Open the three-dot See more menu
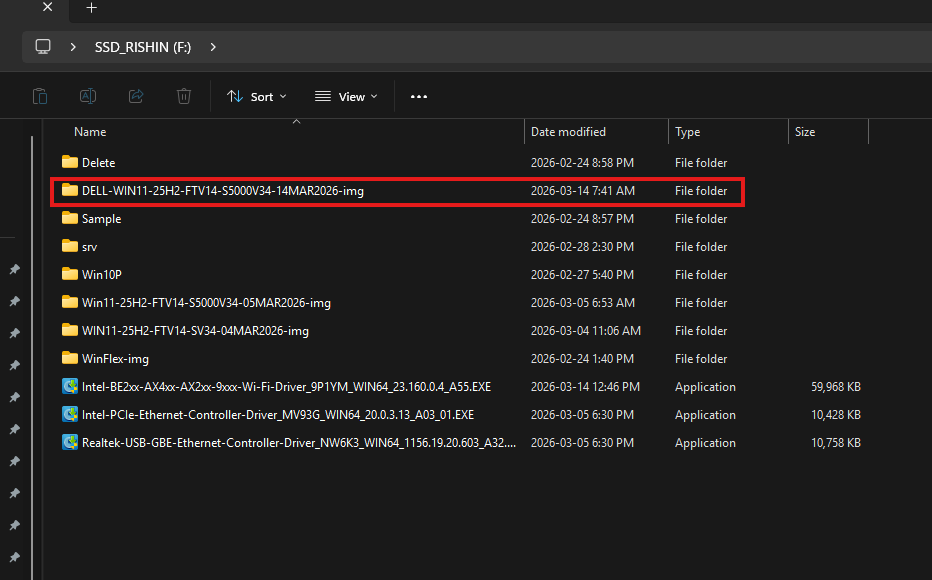Viewport: 932px width, 580px height. click(x=419, y=97)
